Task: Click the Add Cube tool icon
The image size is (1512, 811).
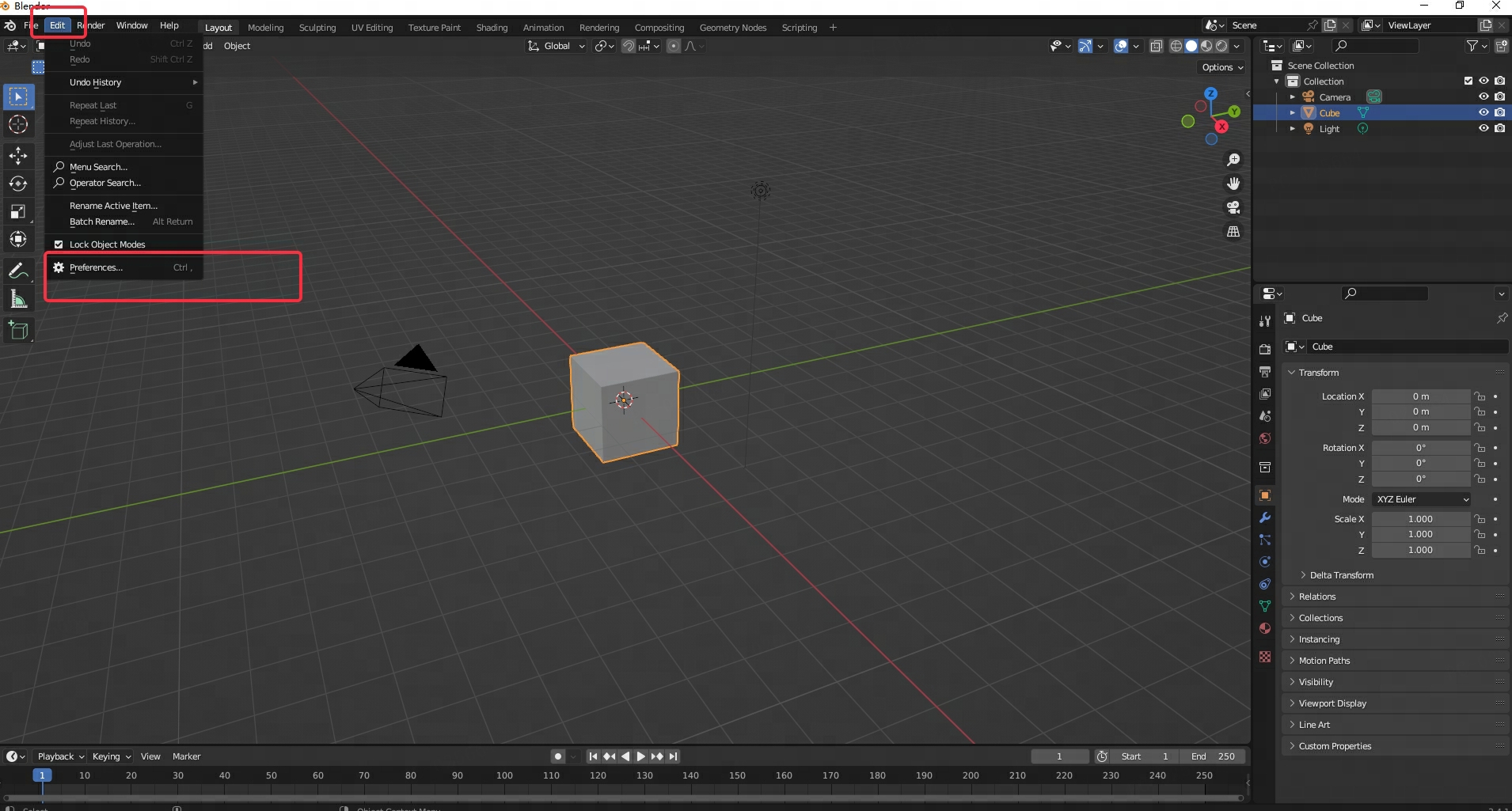Action: coord(18,330)
